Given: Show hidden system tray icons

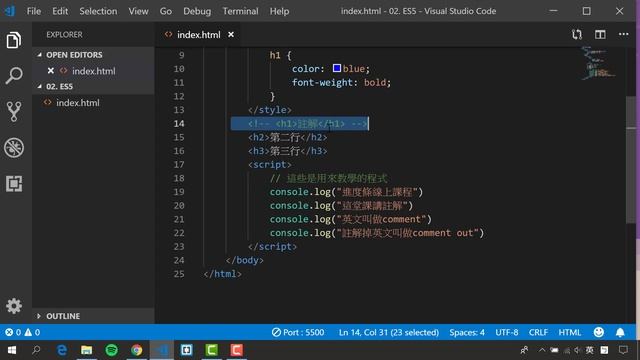Looking at the screenshot, I should [542, 350].
